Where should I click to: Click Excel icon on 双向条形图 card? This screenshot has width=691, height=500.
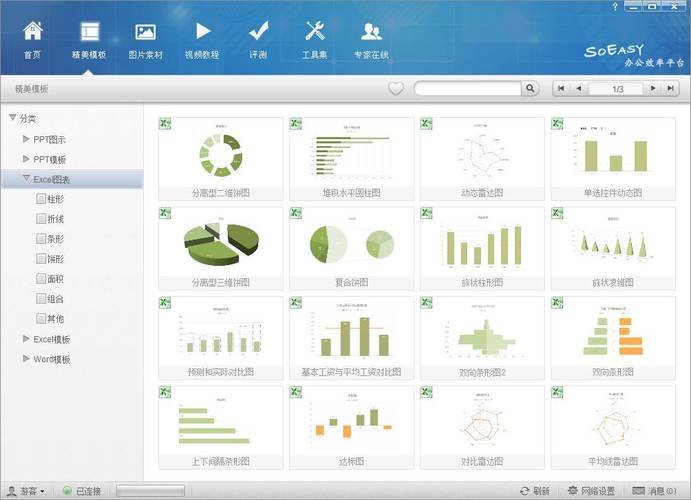557,303
